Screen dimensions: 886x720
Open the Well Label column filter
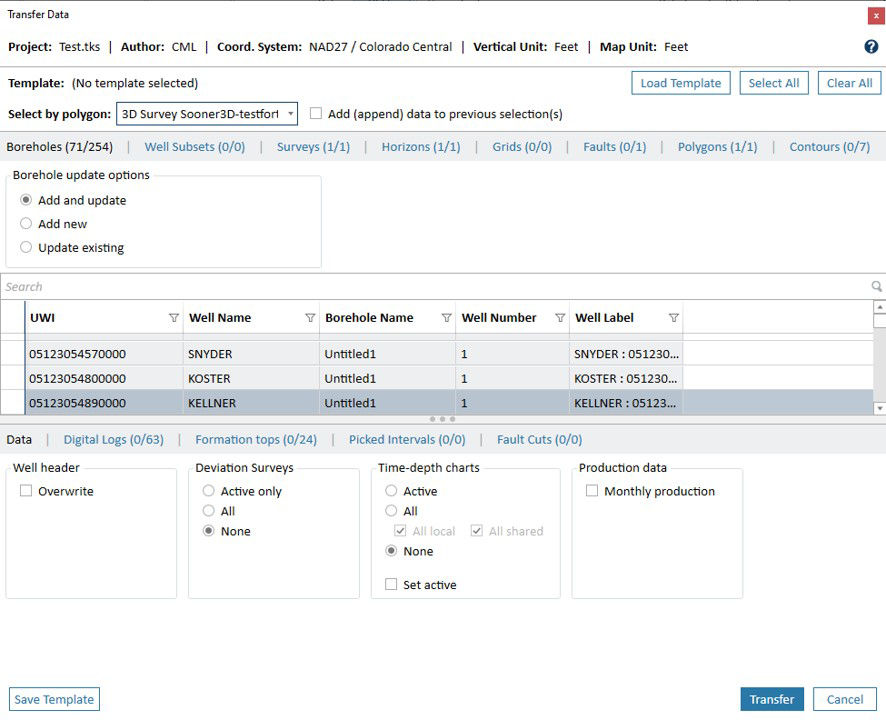(673, 318)
